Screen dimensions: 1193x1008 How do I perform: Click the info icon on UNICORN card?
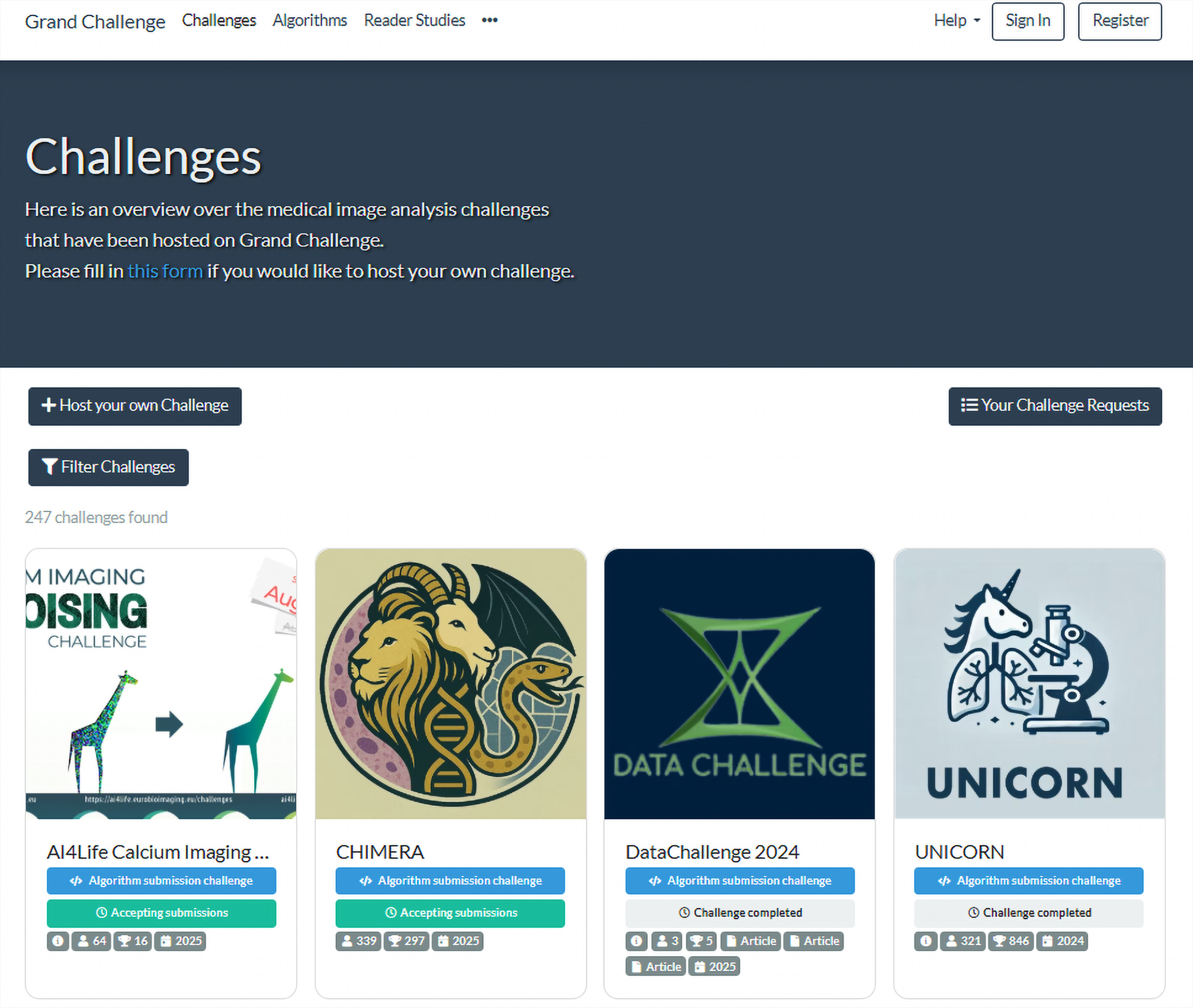click(926, 940)
